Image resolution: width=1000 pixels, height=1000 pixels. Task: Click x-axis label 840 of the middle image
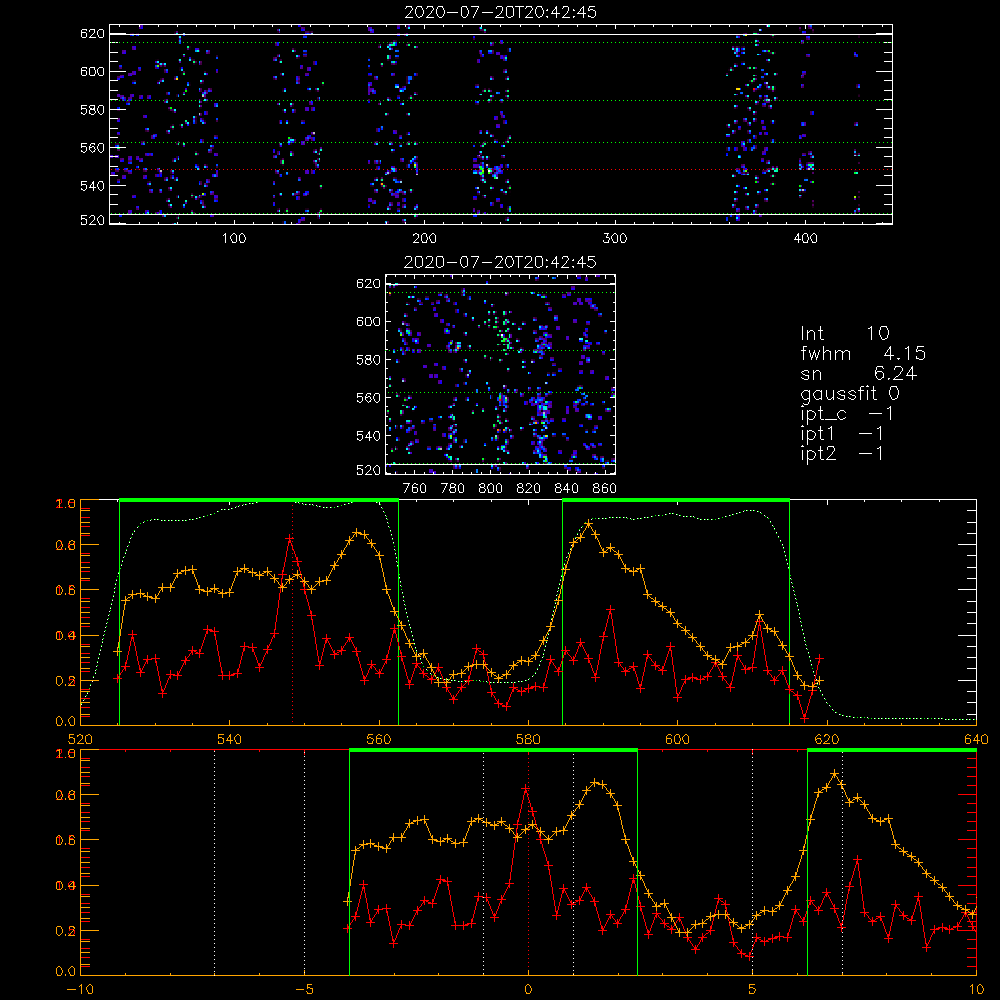(566, 489)
